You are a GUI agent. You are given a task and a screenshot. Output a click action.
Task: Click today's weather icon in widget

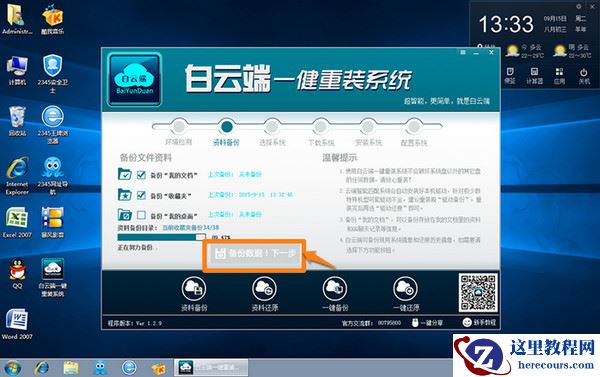coord(512,51)
